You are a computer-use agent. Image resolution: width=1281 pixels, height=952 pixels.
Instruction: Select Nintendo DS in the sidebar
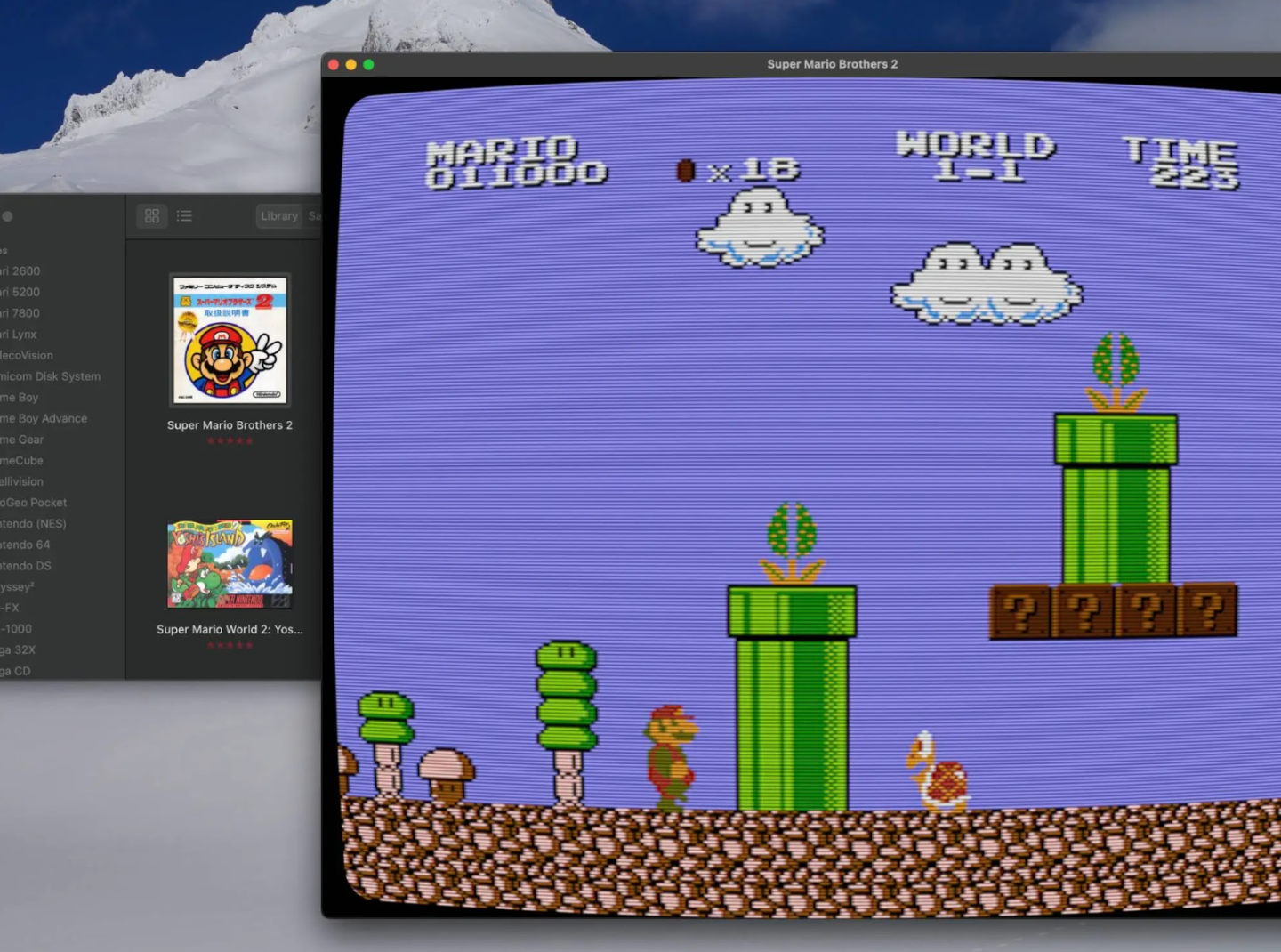[x=27, y=566]
